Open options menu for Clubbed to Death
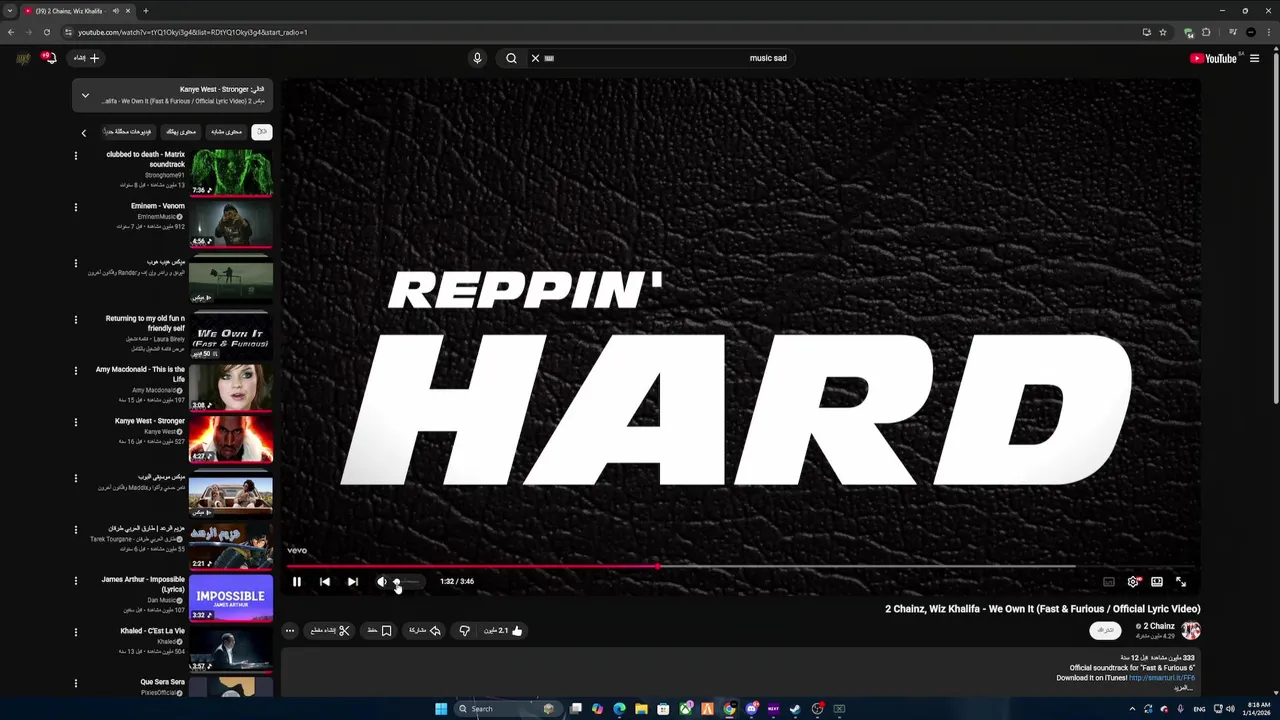 [75, 155]
